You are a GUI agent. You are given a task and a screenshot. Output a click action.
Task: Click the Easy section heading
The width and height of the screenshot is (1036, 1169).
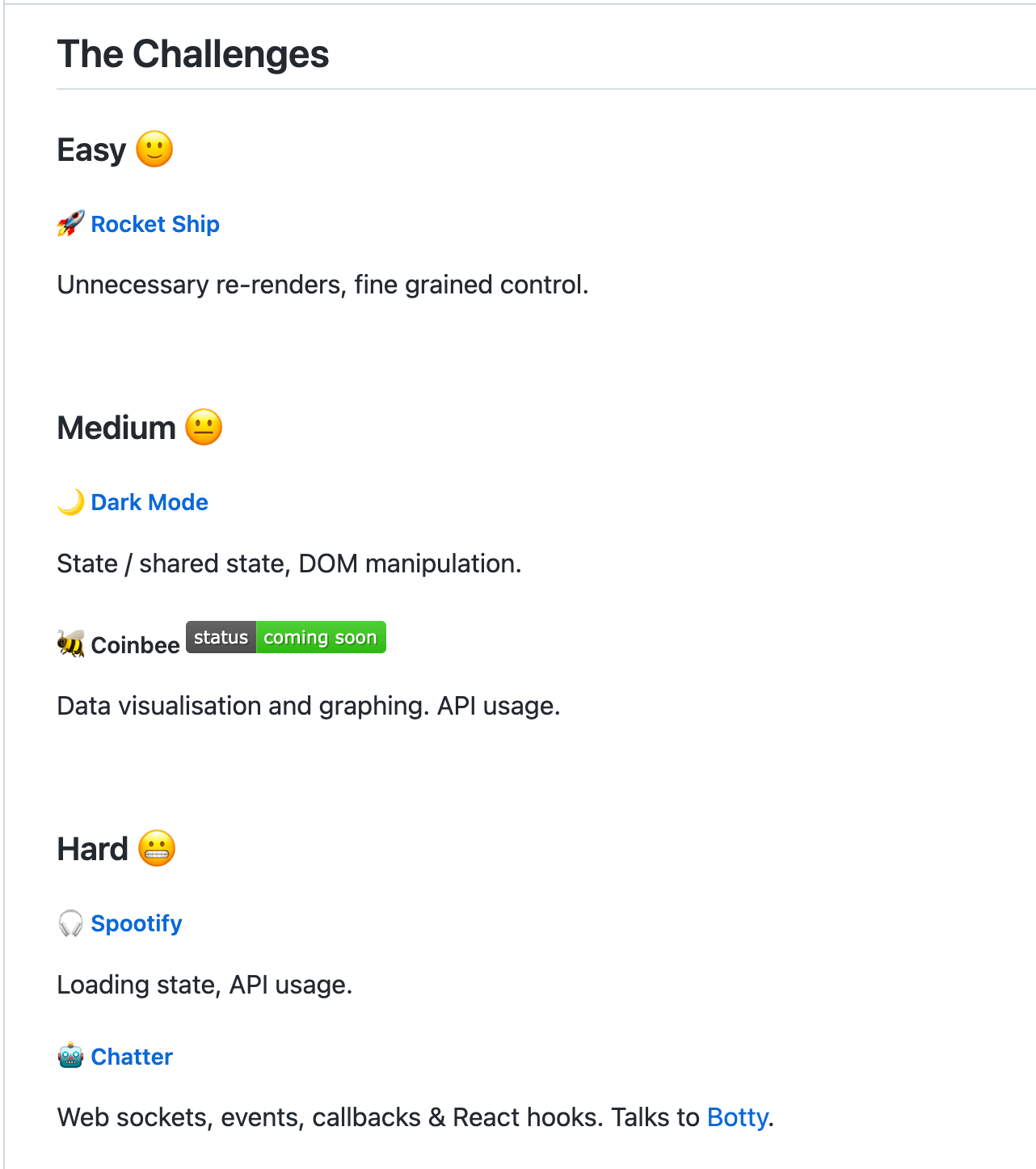pos(92,150)
